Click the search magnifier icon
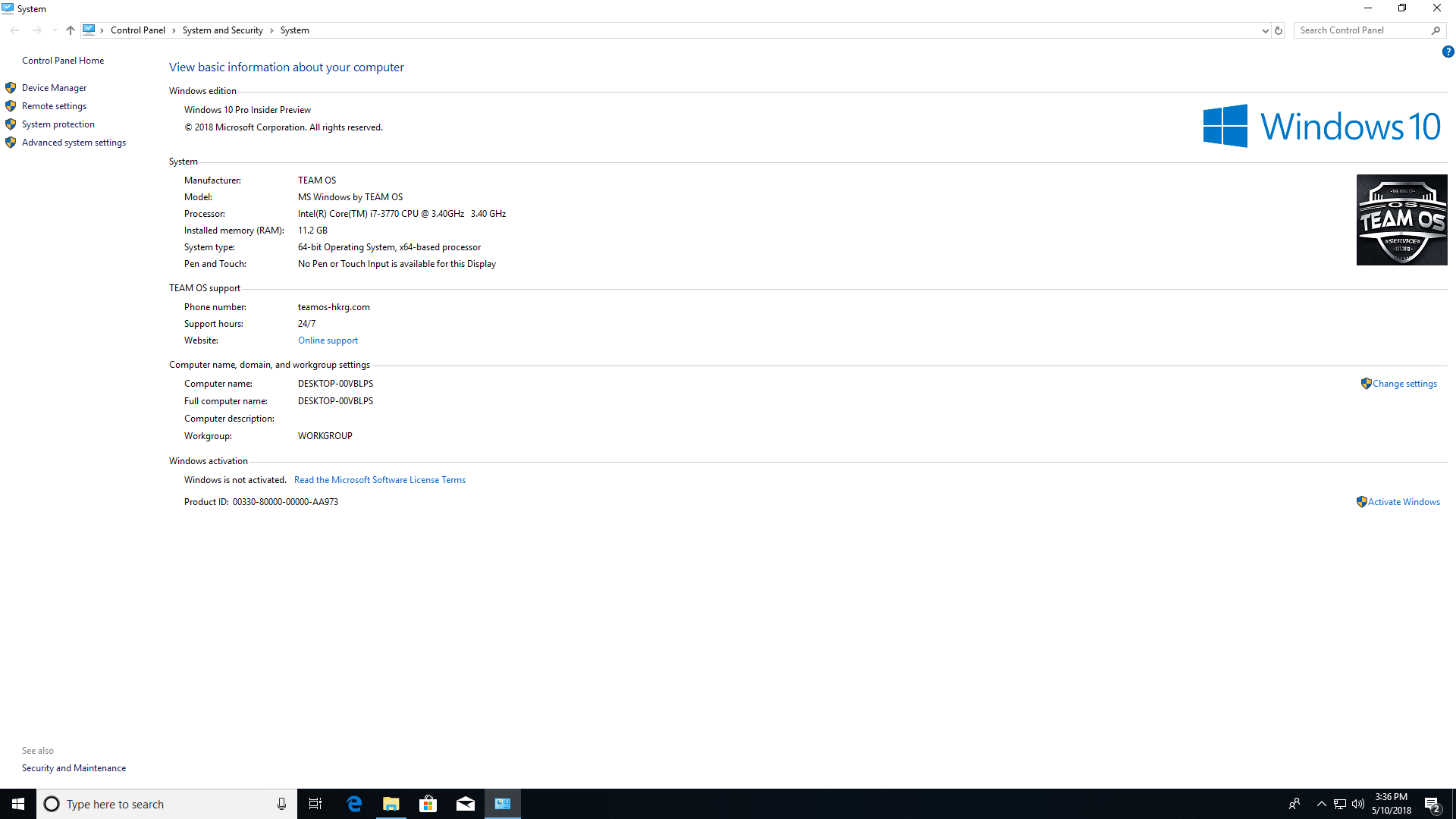The height and width of the screenshot is (819, 1456). [x=1436, y=30]
